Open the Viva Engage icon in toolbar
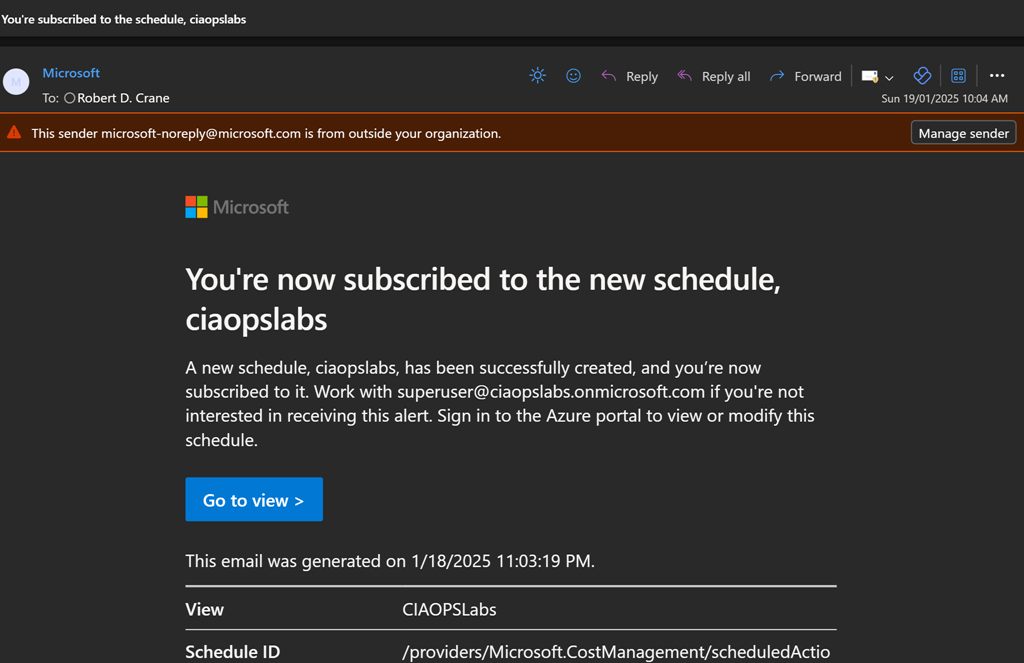Screen dimensions: 1024x663 922,76
